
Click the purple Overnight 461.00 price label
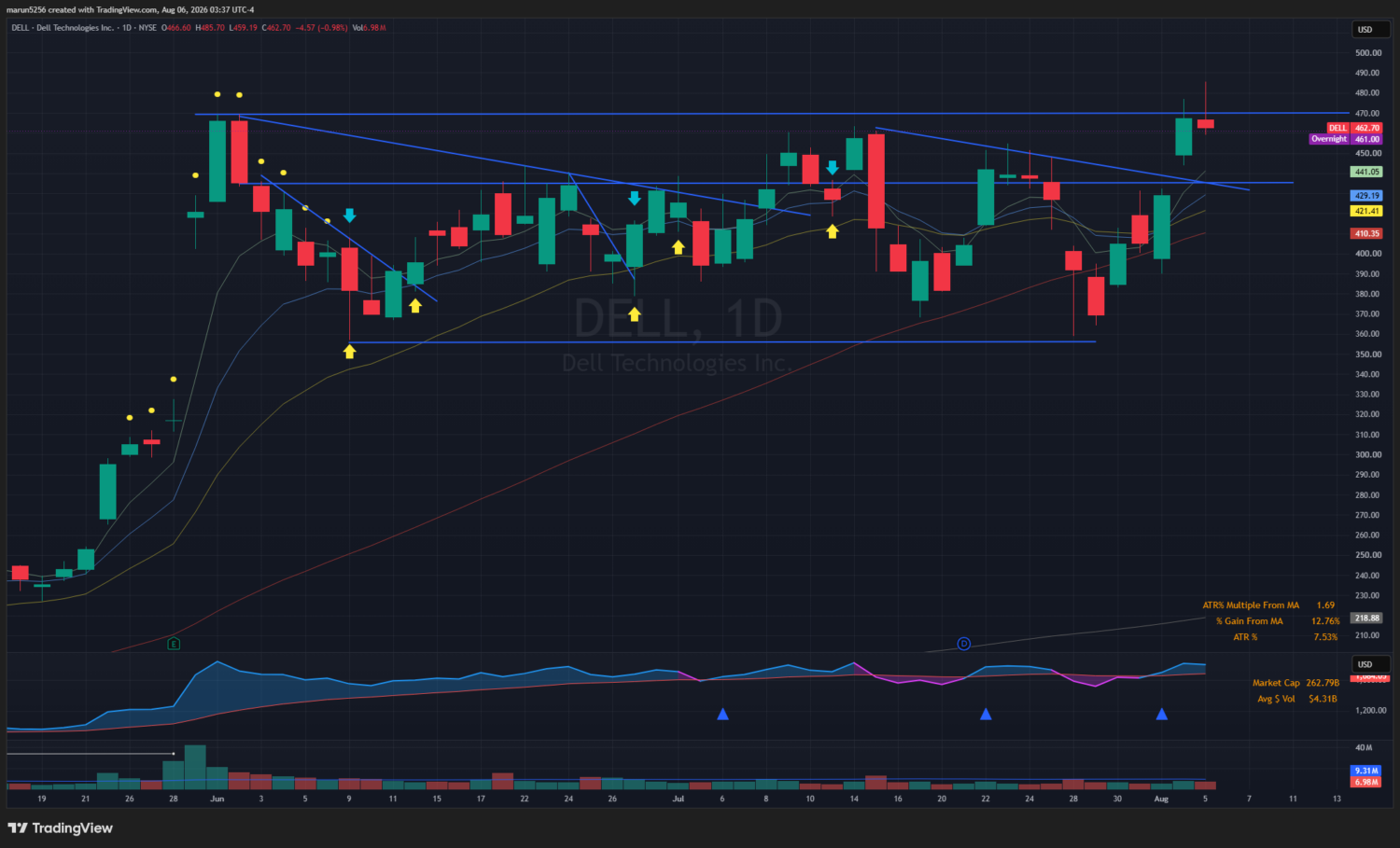pos(1346,139)
